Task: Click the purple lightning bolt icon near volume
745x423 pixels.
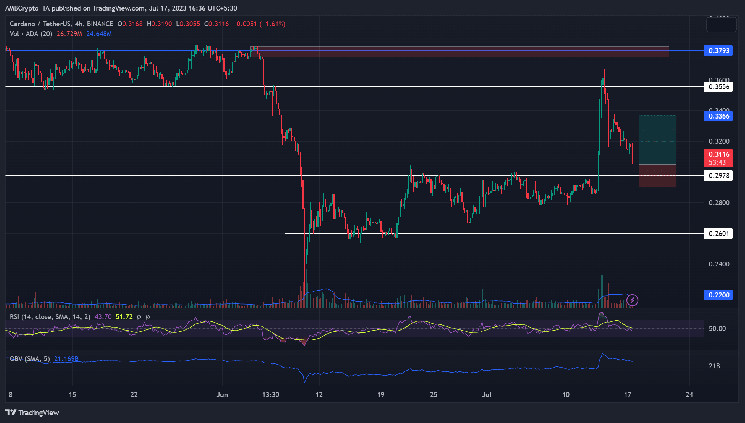Action: click(632, 300)
